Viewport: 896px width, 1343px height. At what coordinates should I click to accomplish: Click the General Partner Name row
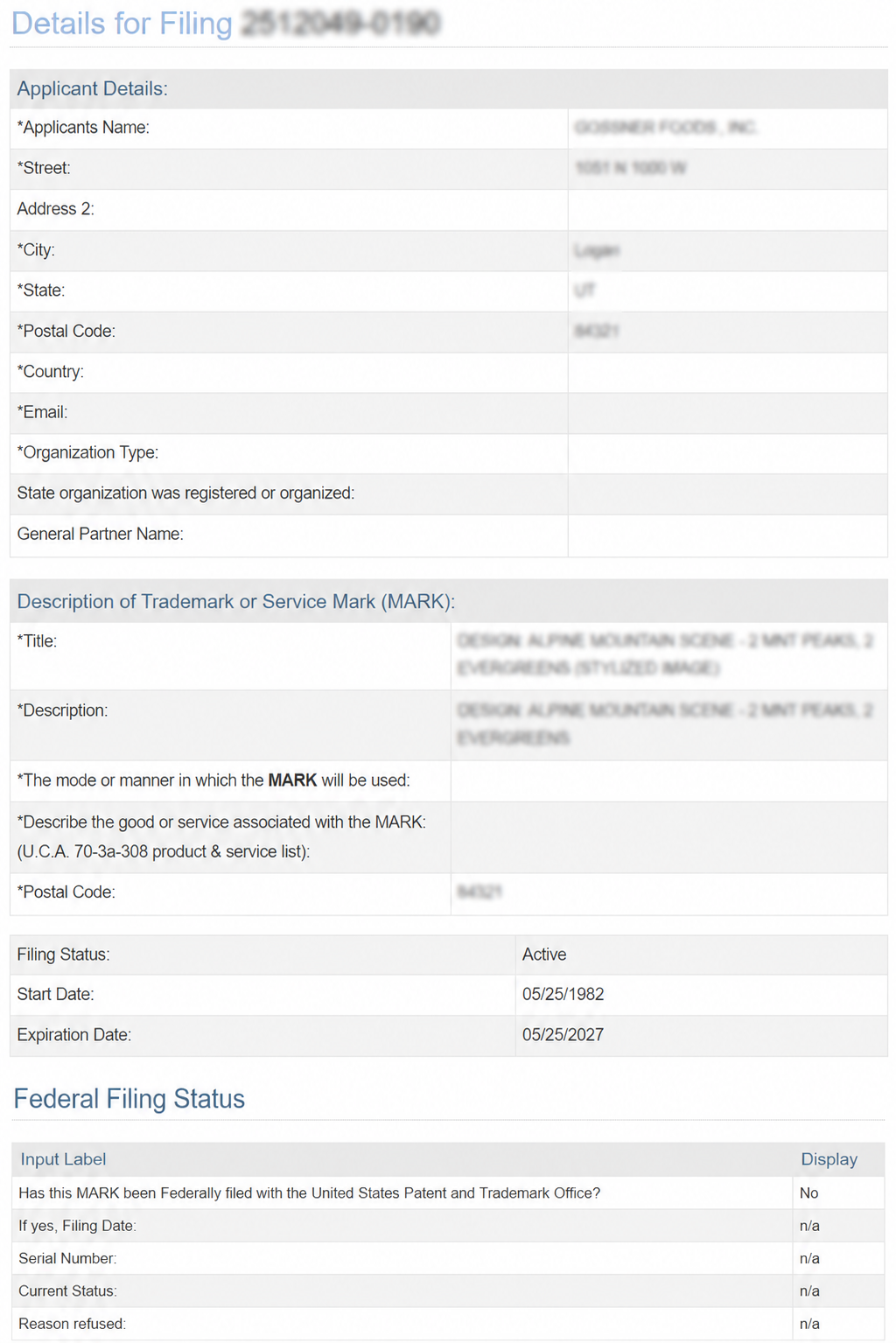448,535
